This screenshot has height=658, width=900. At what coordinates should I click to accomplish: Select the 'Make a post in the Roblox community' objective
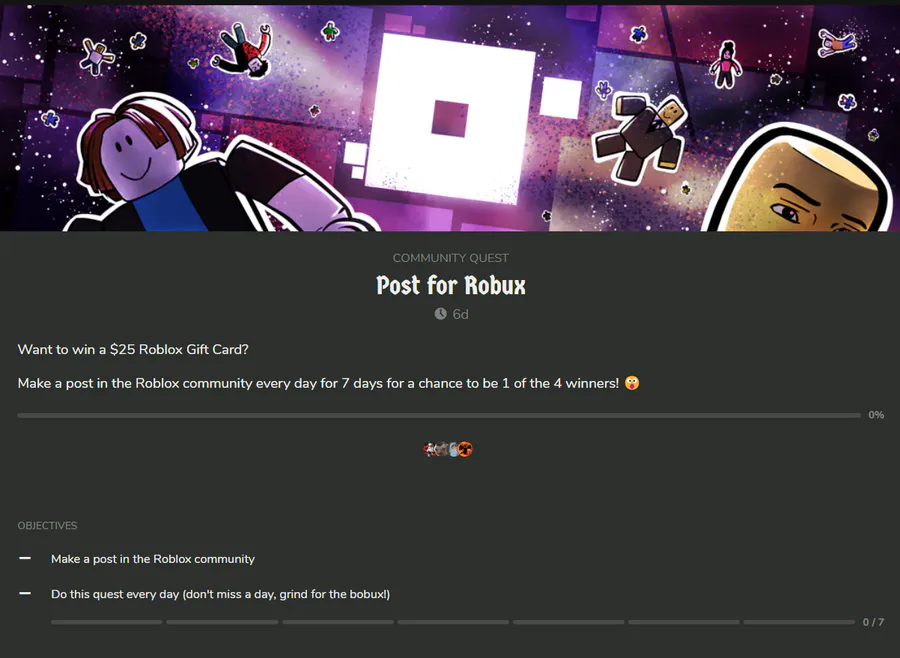point(153,559)
